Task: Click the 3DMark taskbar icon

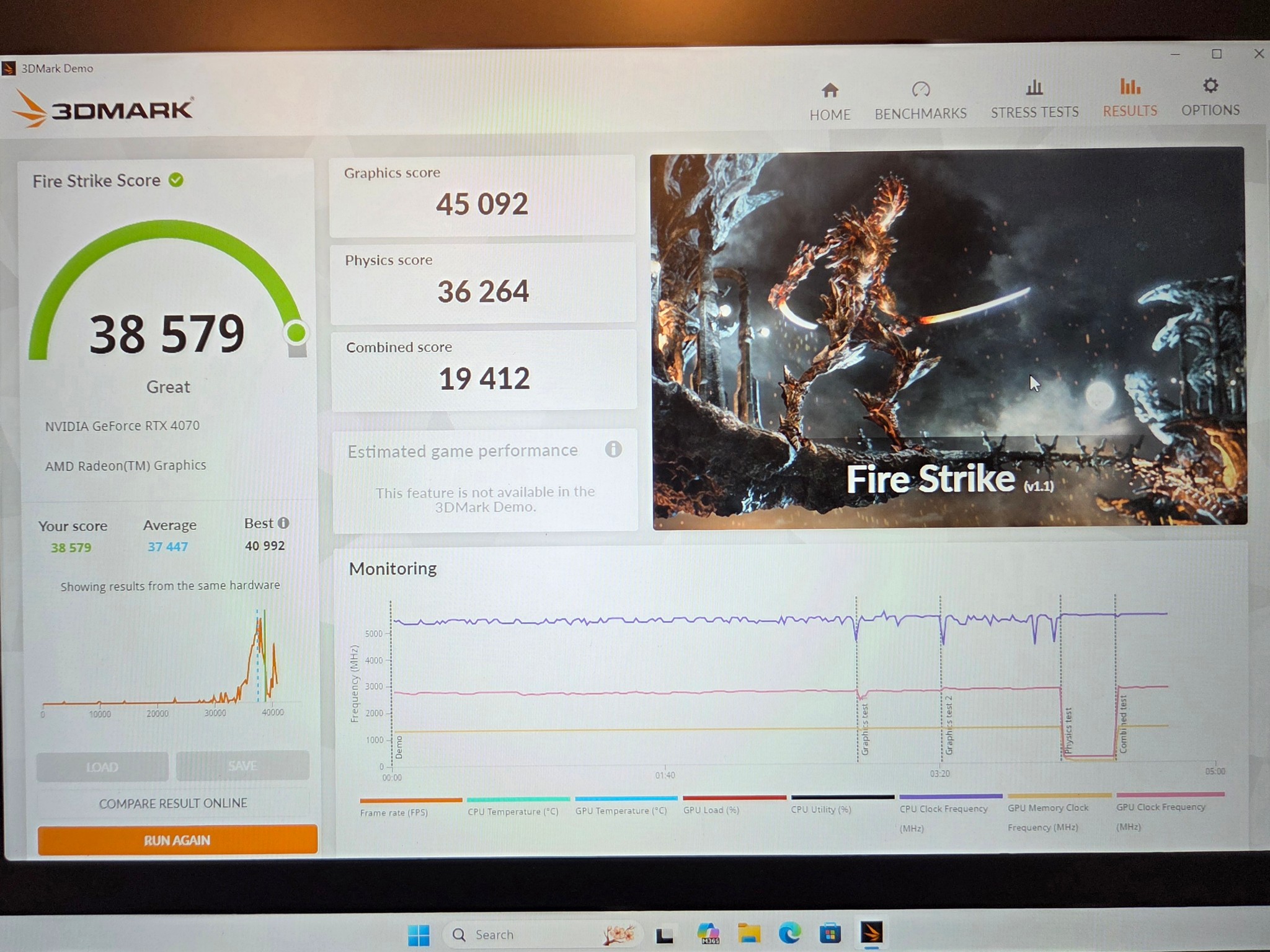Action: tap(871, 932)
